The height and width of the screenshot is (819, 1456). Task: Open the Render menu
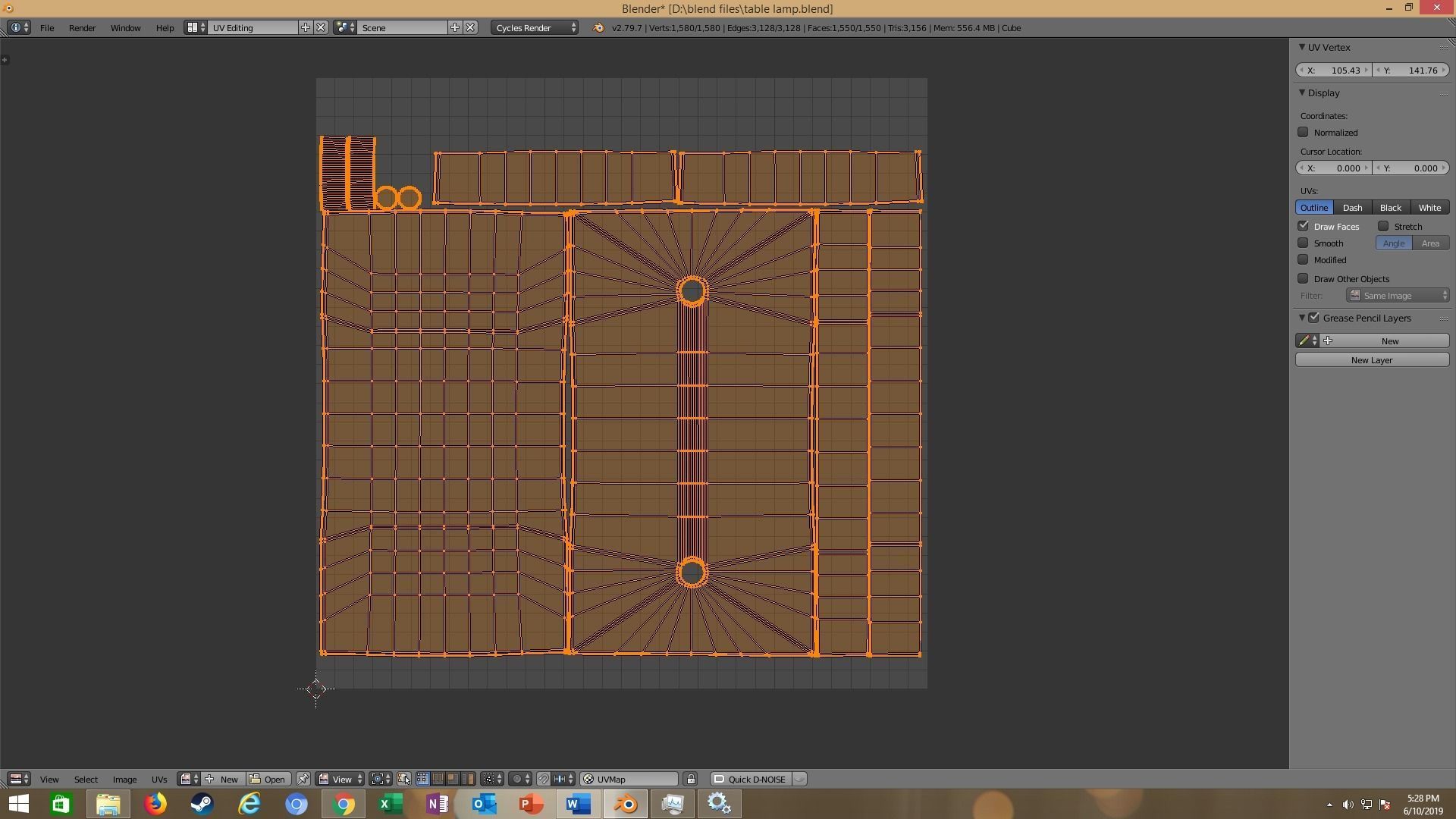(x=82, y=28)
